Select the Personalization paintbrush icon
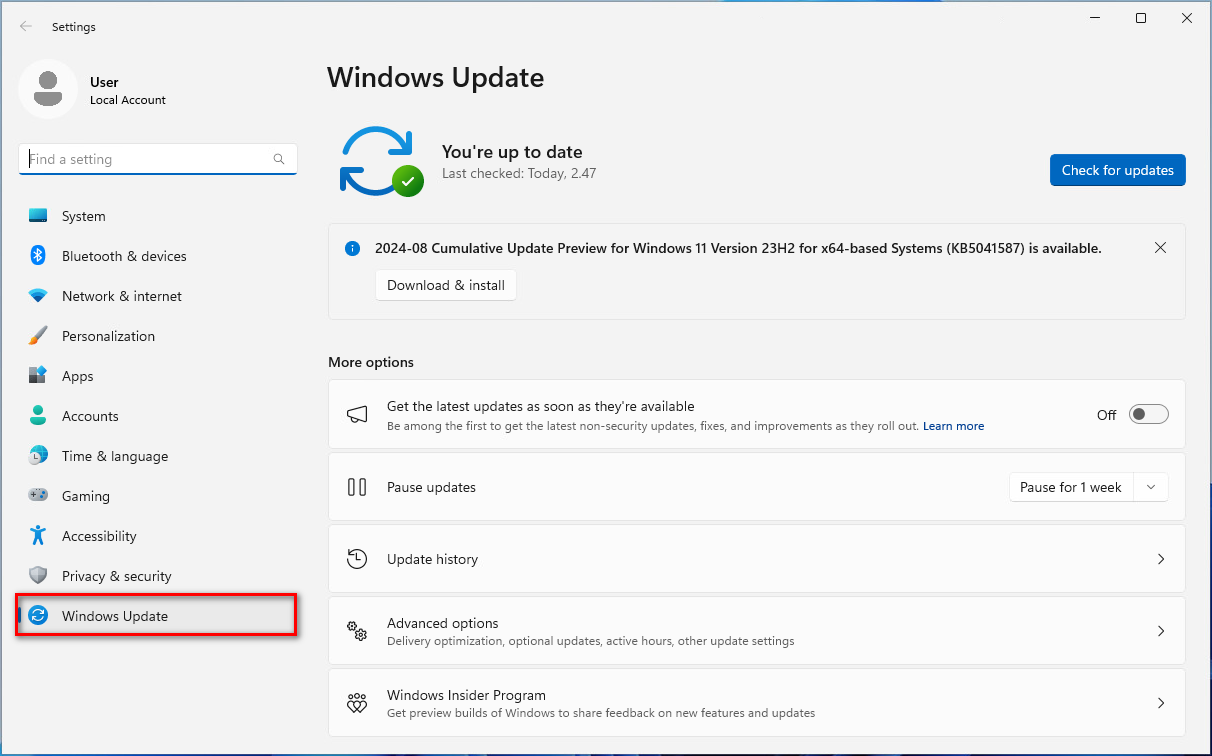1212x756 pixels. point(40,336)
